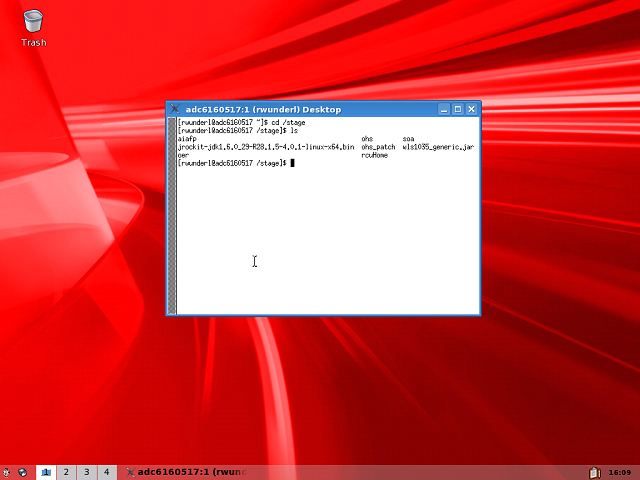
Task: Open the applications menu penguin icon
Action: (x=6, y=472)
